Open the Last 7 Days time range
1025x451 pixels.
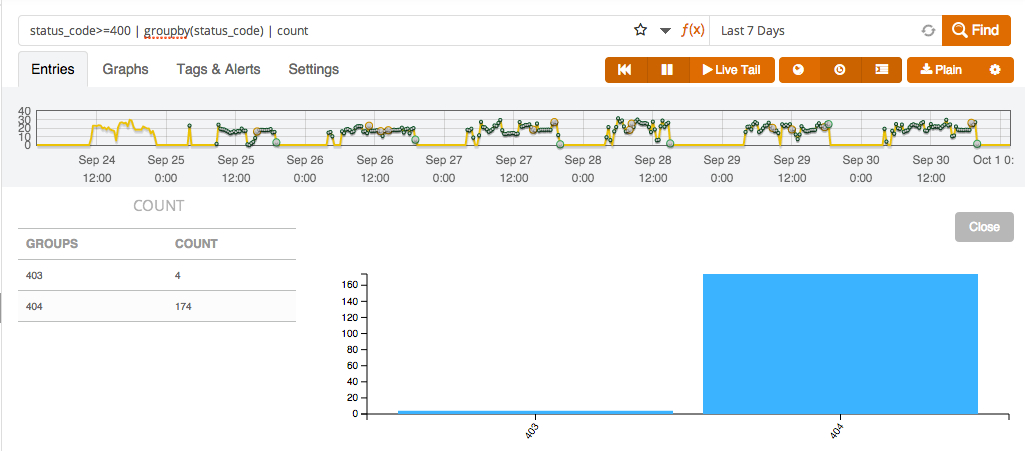coord(815,30)
